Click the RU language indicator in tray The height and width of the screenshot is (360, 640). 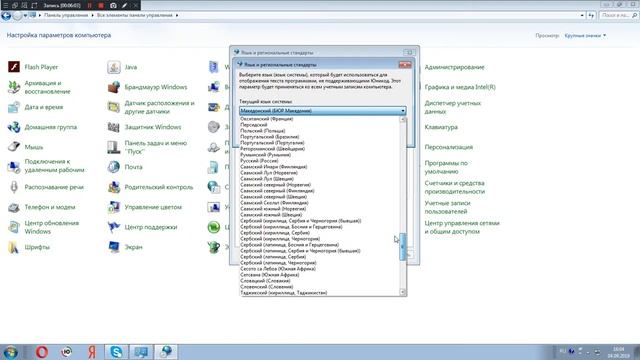562,351
